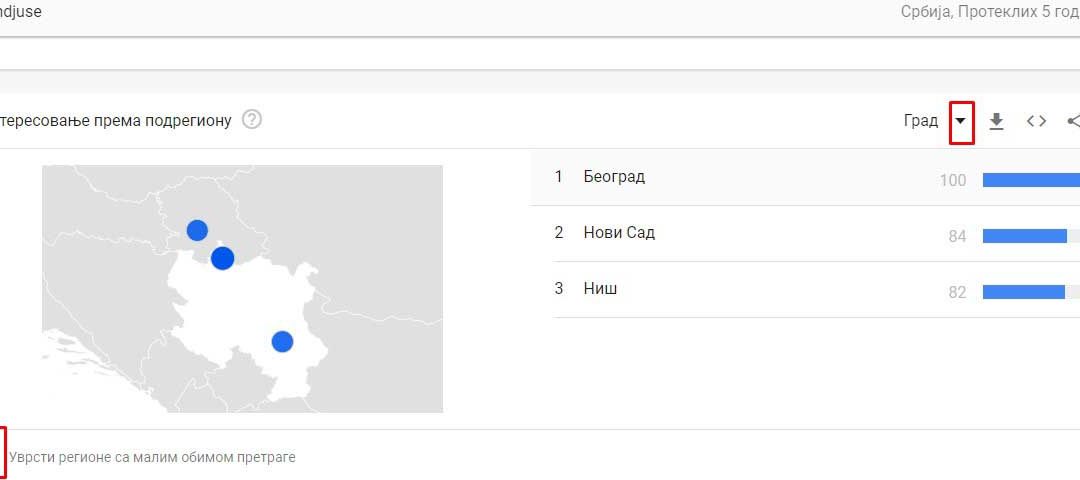Select the Niš dot on the map
The image size is (1080, 480).
coord(282,342)
